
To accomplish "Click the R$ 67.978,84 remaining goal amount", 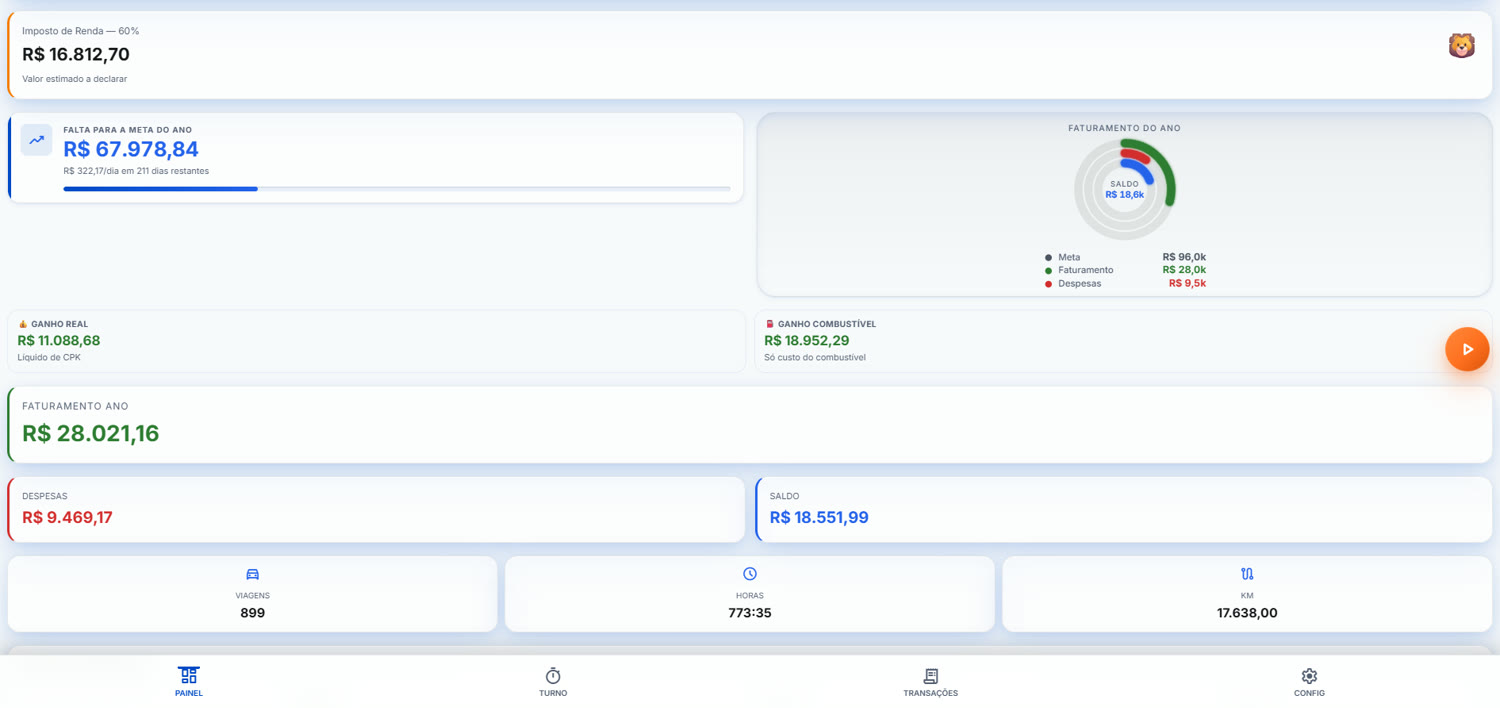I will pos(131,149).
